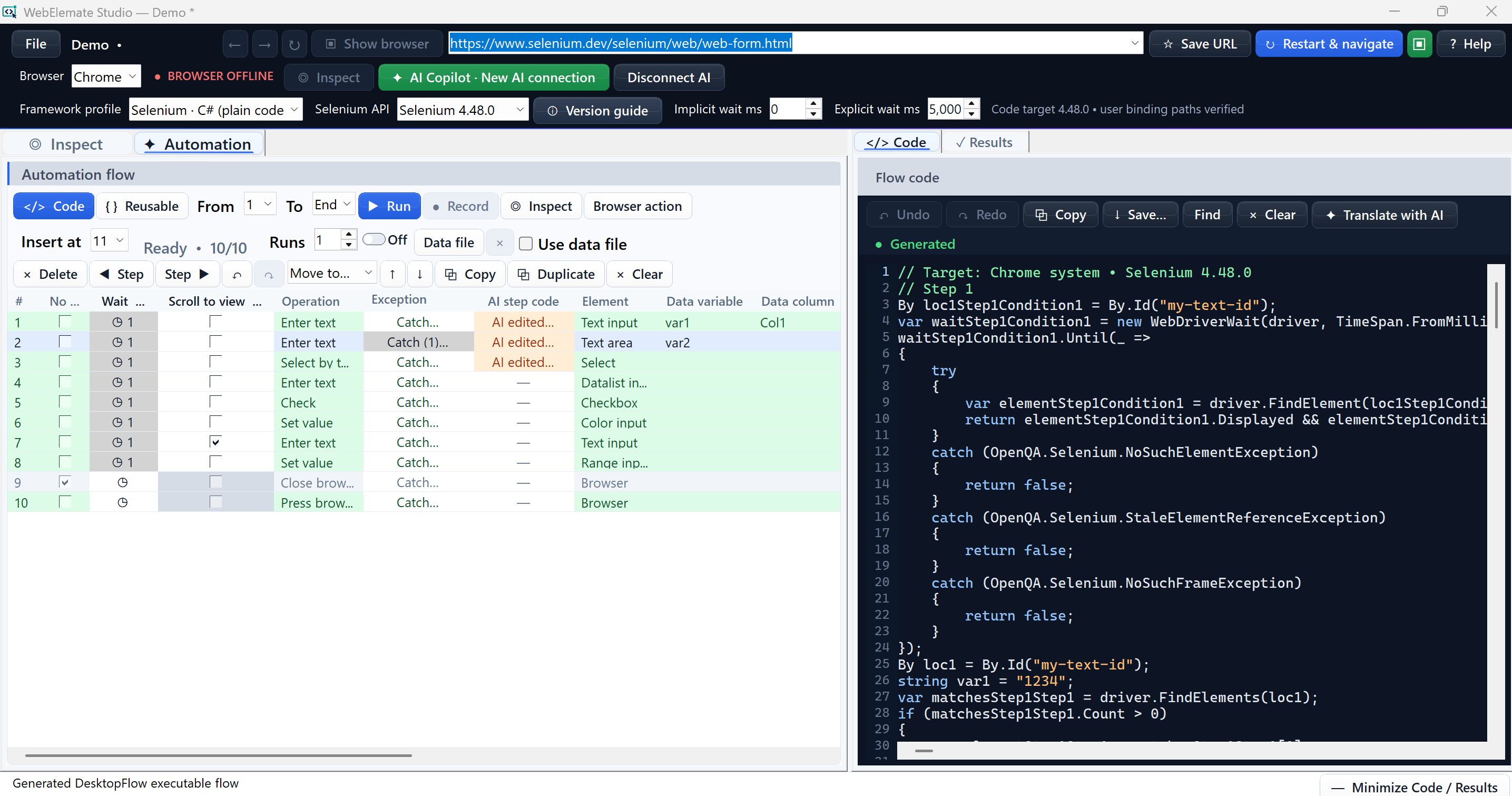Screen dimensions: 1512x796
Task: Toggle the data file Off switch
Action: tap(374, 239)
